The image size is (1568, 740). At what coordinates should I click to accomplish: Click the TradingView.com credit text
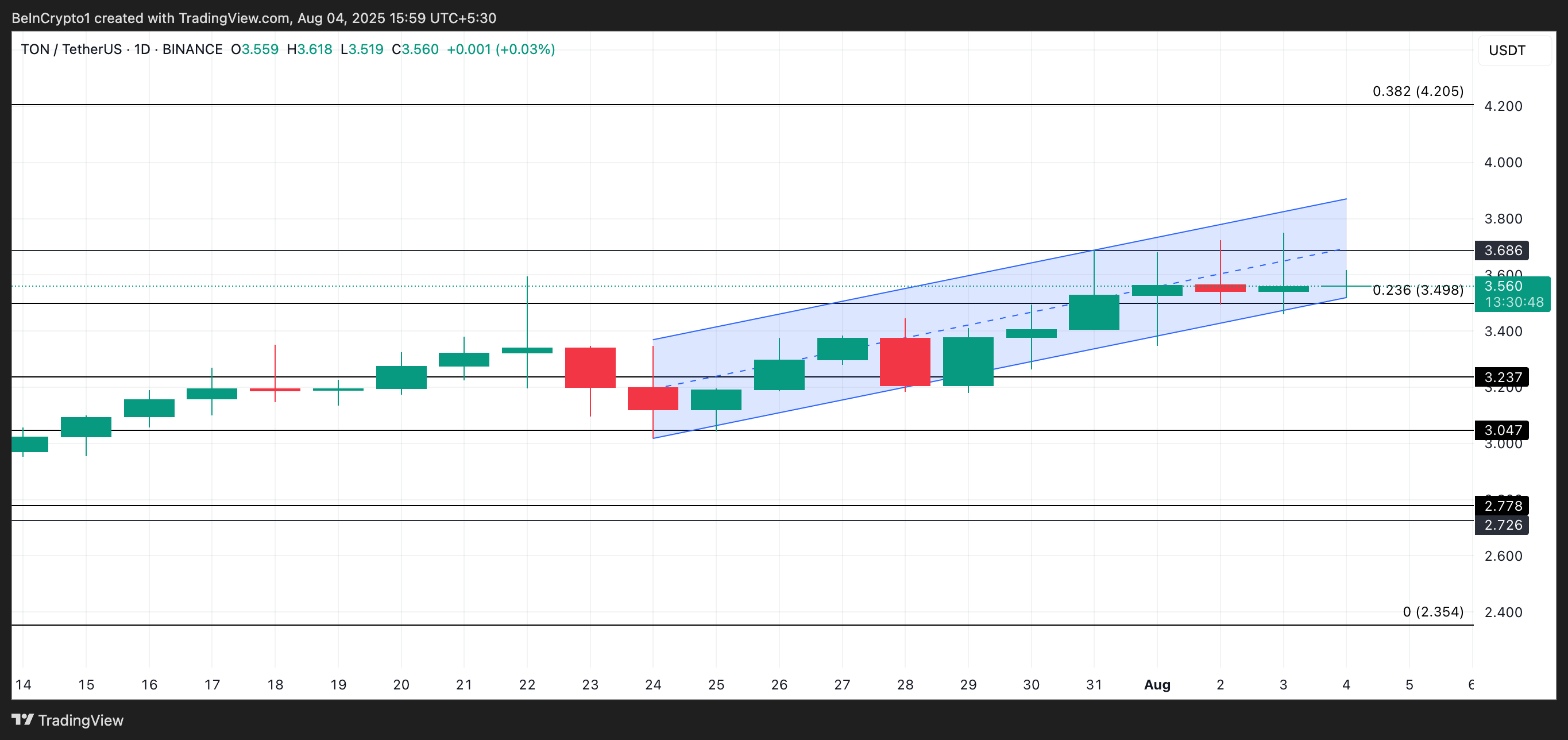point(231,18)
